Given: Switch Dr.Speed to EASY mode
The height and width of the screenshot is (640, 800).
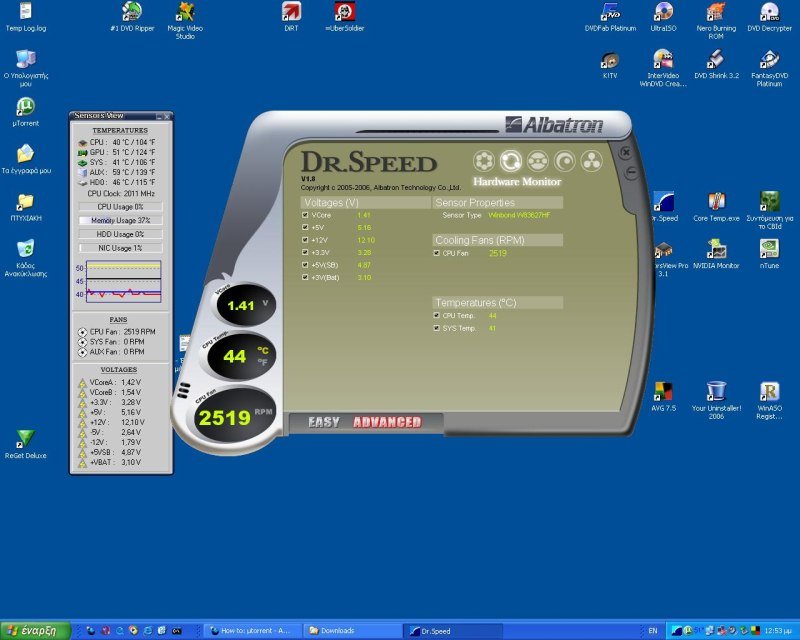Looking at the screenshot, I should click(323, 422).
